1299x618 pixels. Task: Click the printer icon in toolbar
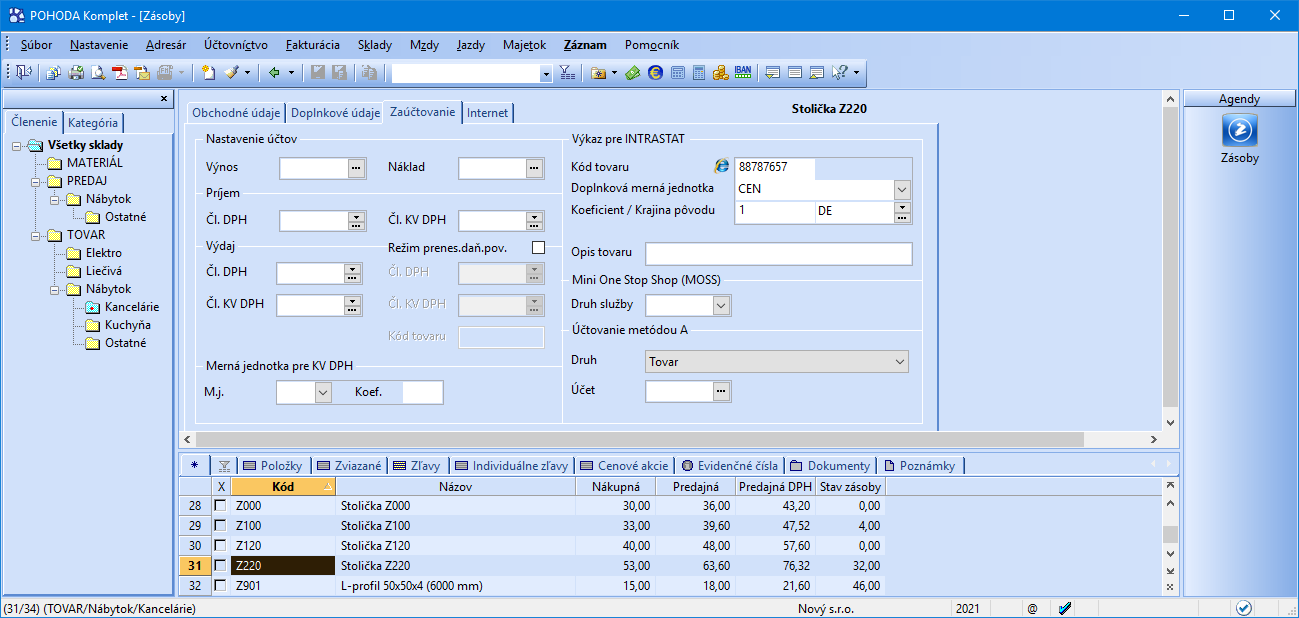coord(75,73)
